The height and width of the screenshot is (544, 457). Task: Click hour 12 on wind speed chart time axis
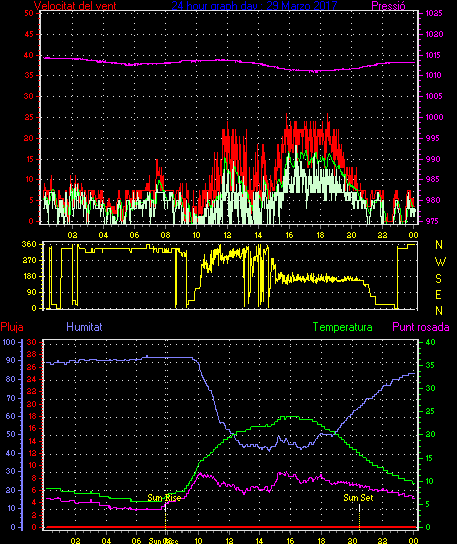pos(227,235)
